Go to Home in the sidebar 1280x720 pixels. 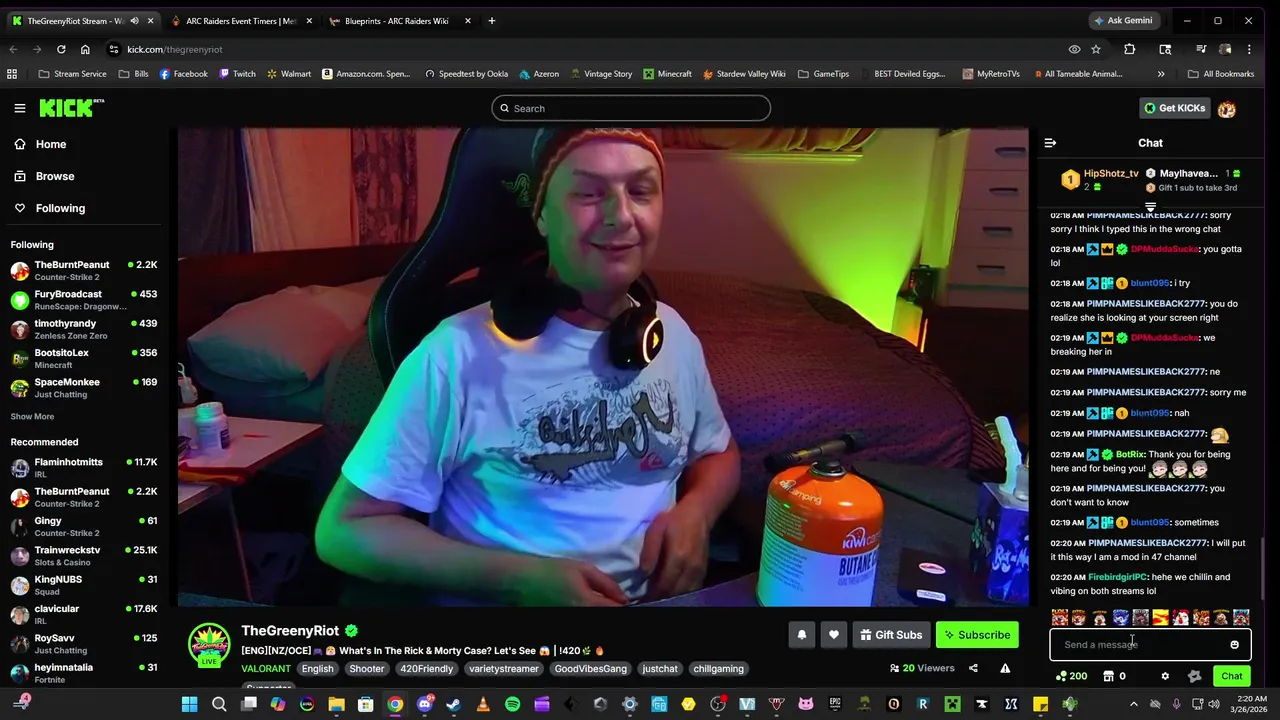click(x=39, y=144)
